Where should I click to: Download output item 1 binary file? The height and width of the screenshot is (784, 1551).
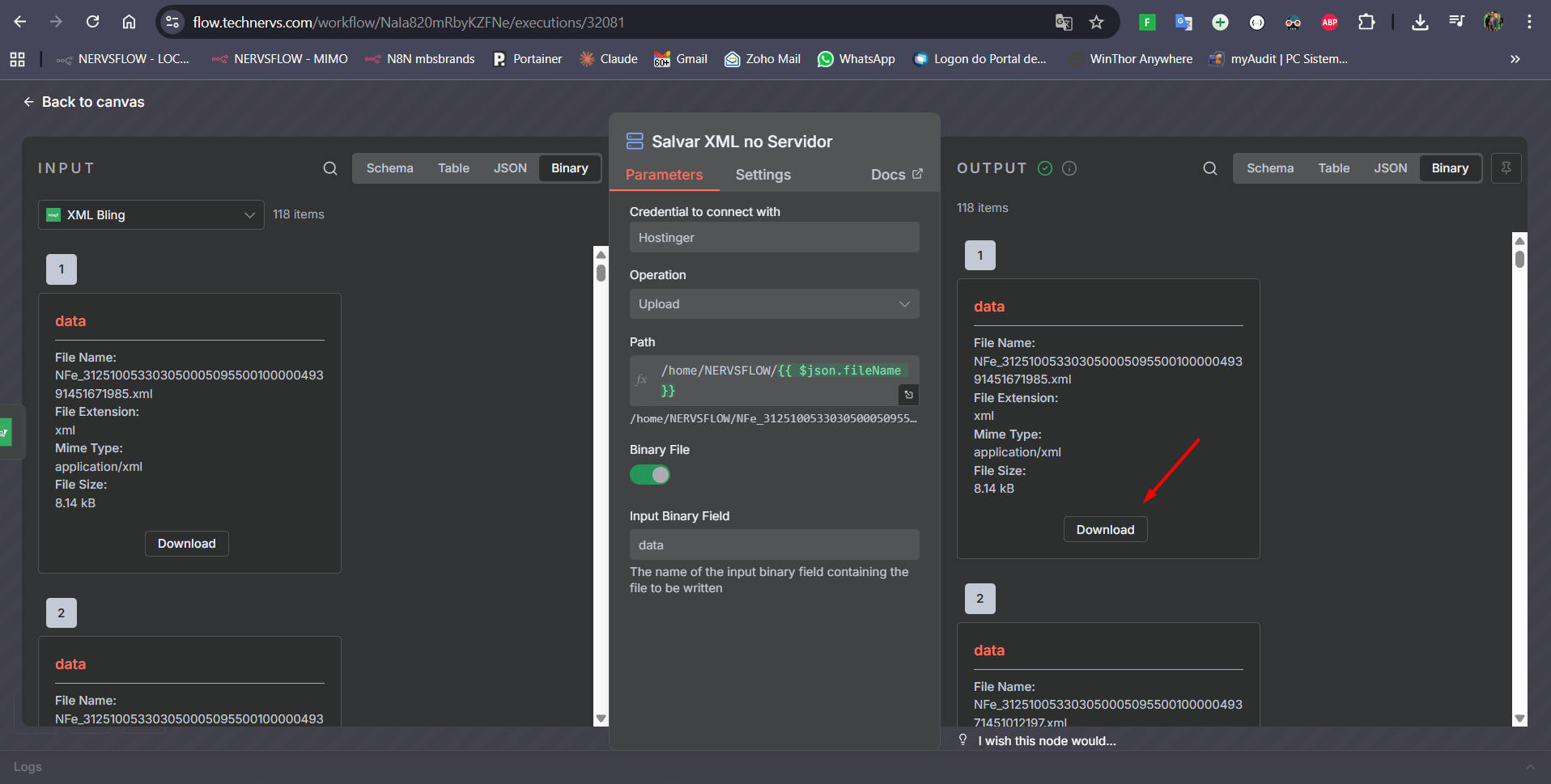(x=1105, y=530)
